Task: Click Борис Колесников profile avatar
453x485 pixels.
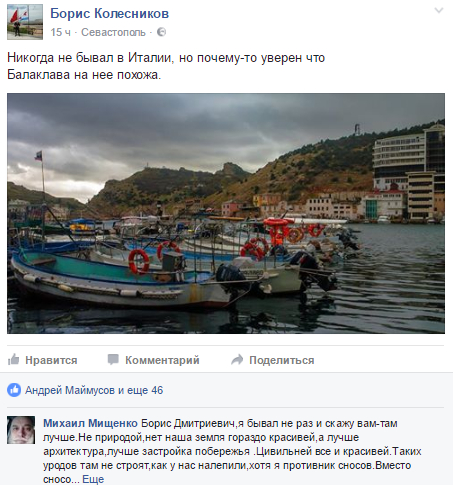Action: [25, 22]
